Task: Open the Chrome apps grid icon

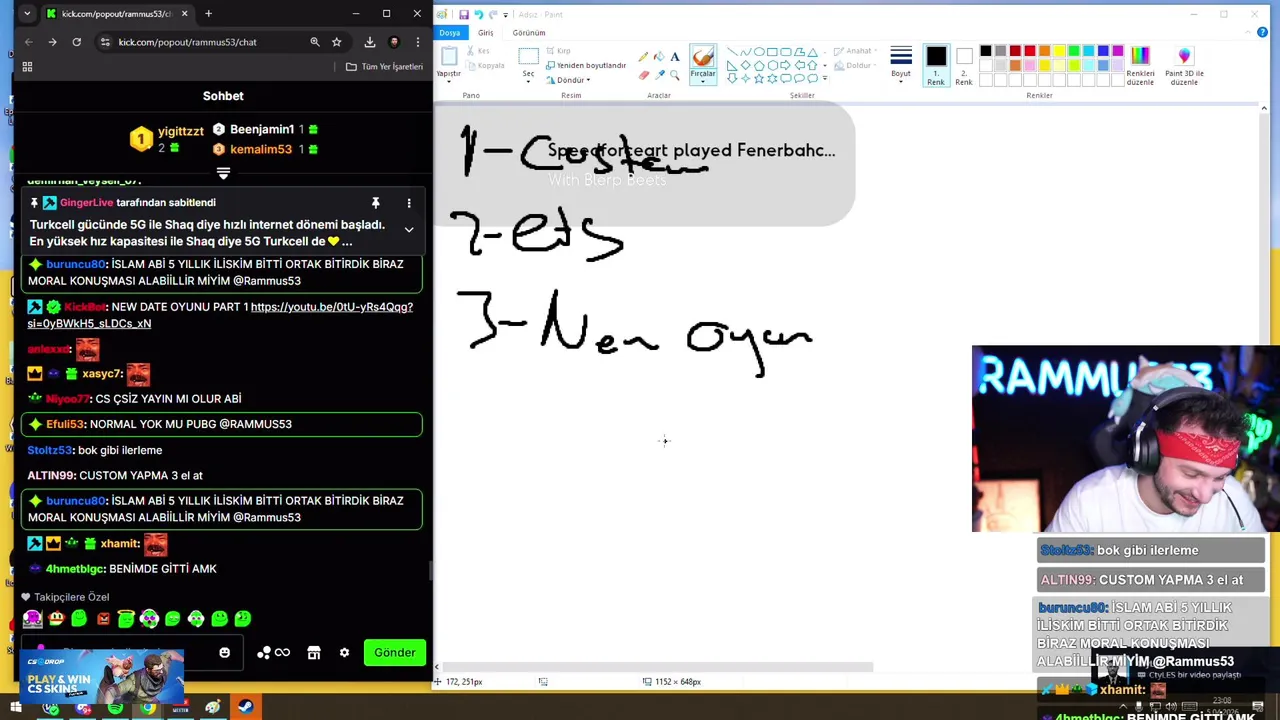Action: click(x=27, y=67)
